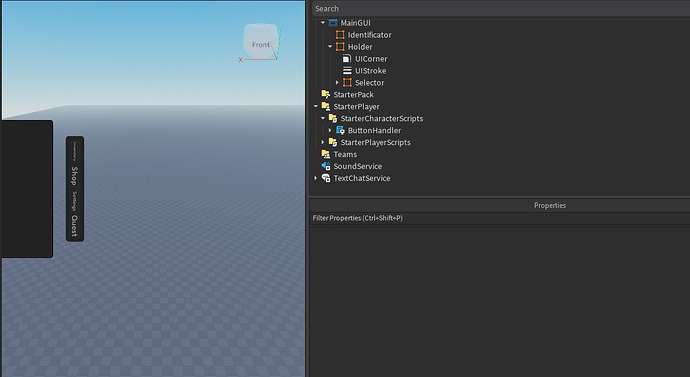Viewport: 690px width, 377px height.
Task: Focus the Filter Properties input box
Action: coord(500,218)
